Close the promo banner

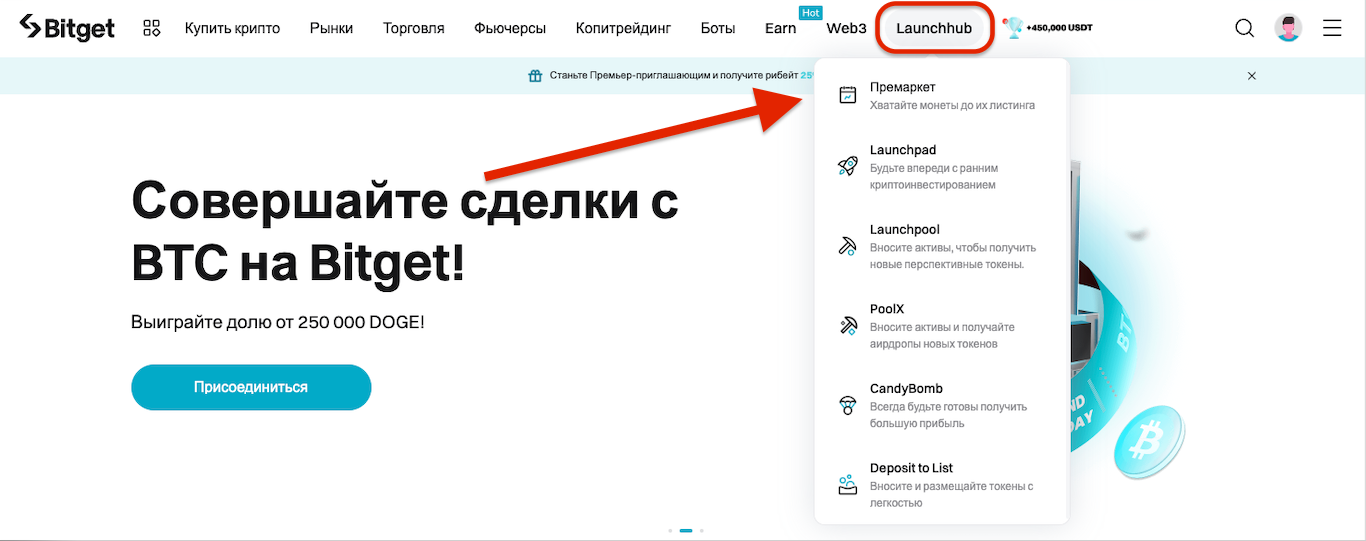tap(1251, 76)
